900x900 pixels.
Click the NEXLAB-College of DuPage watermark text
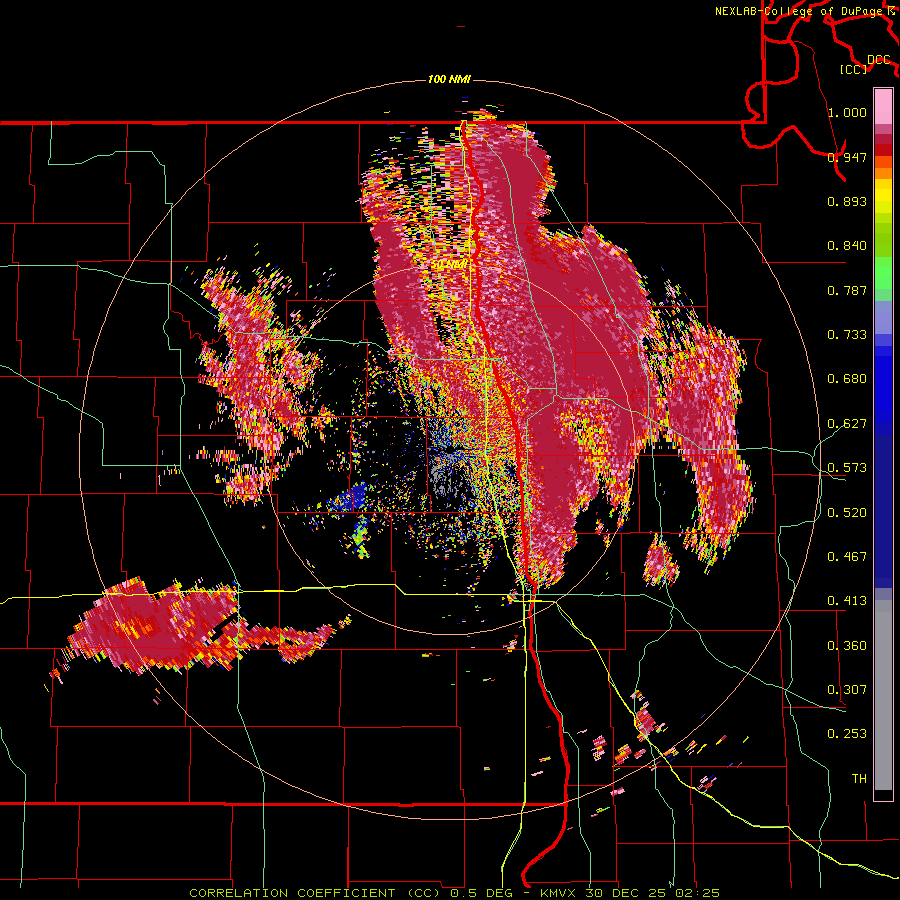click(806, 11)
